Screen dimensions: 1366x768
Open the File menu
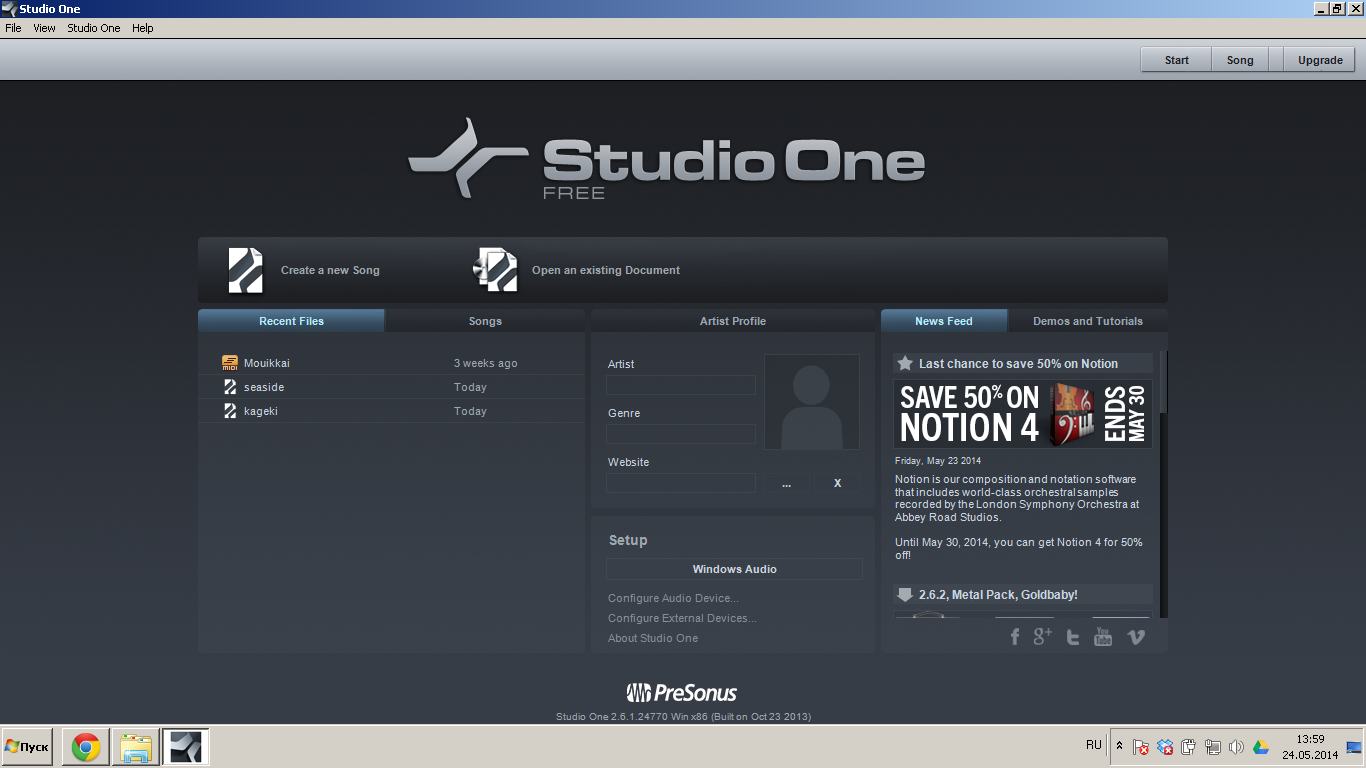click(13, 28)
